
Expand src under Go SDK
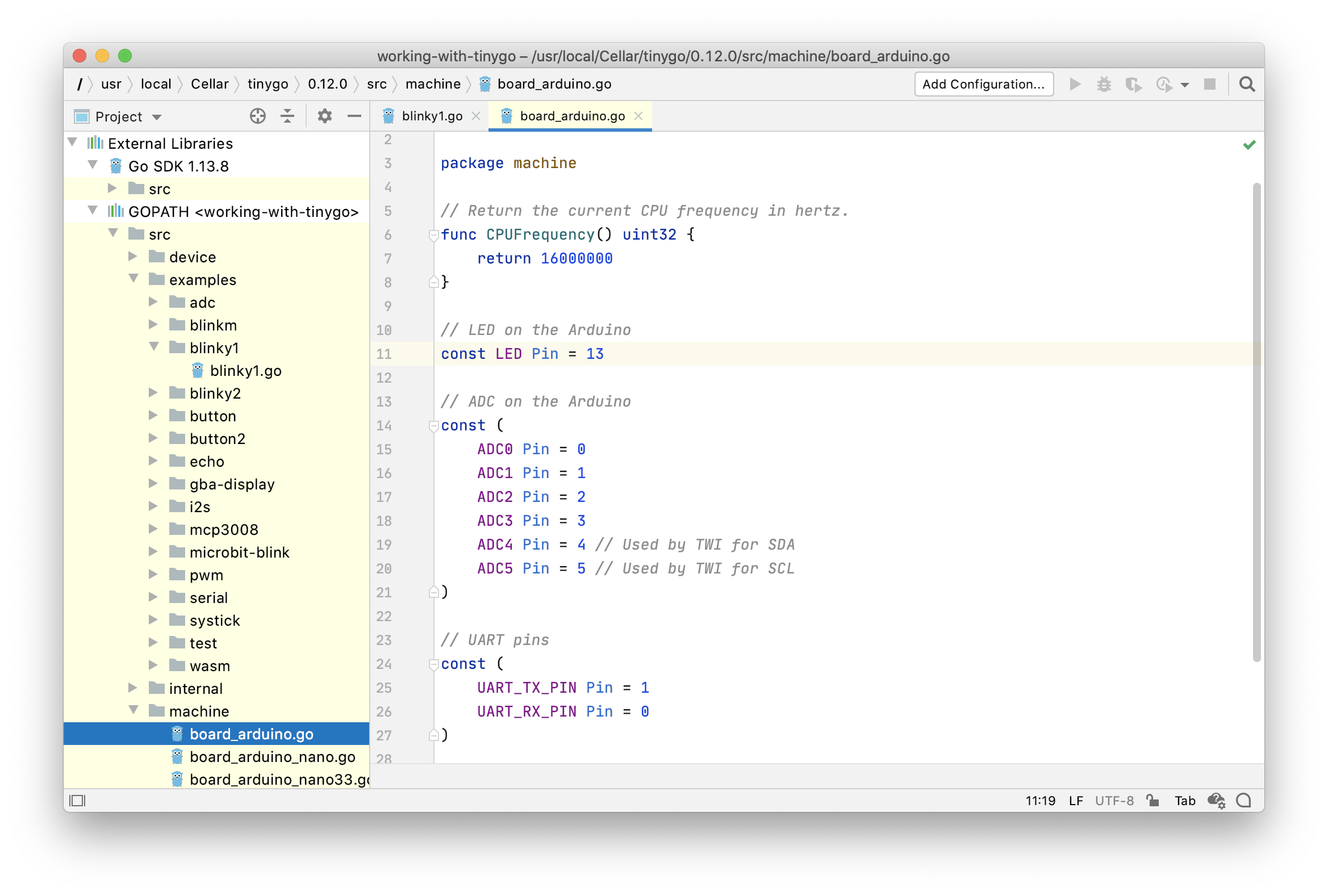112,188
